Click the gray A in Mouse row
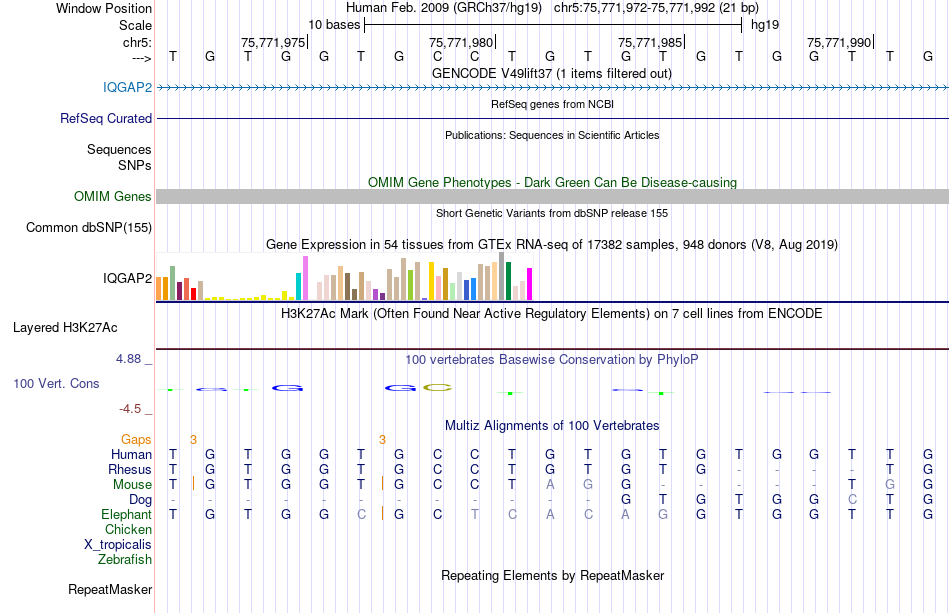The height and width of the screenshot is (613, 950). tap(550, 485)
